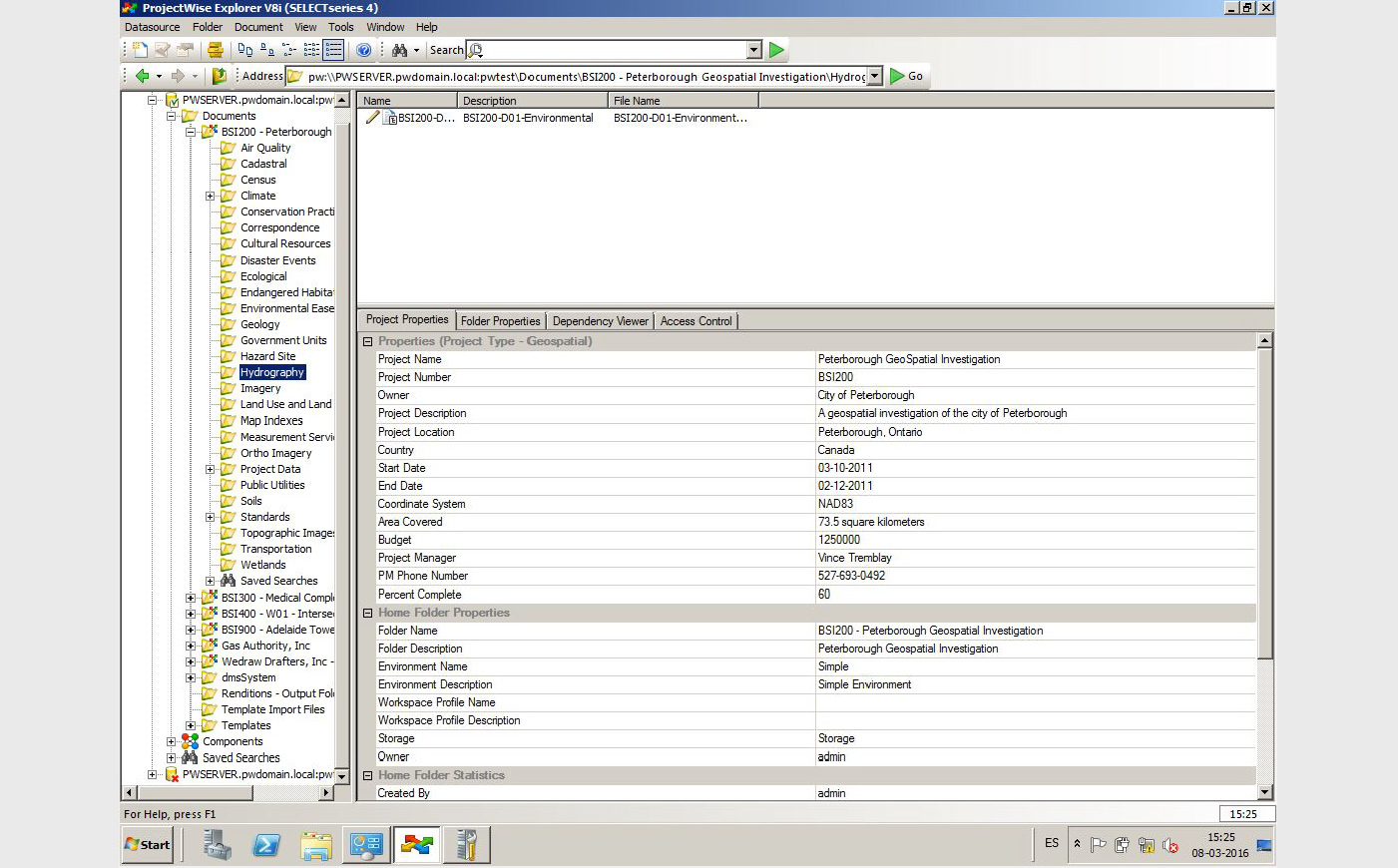1398x868 pixels.
Task: Select the Hydrography folder
Action: tap(272, 372)
